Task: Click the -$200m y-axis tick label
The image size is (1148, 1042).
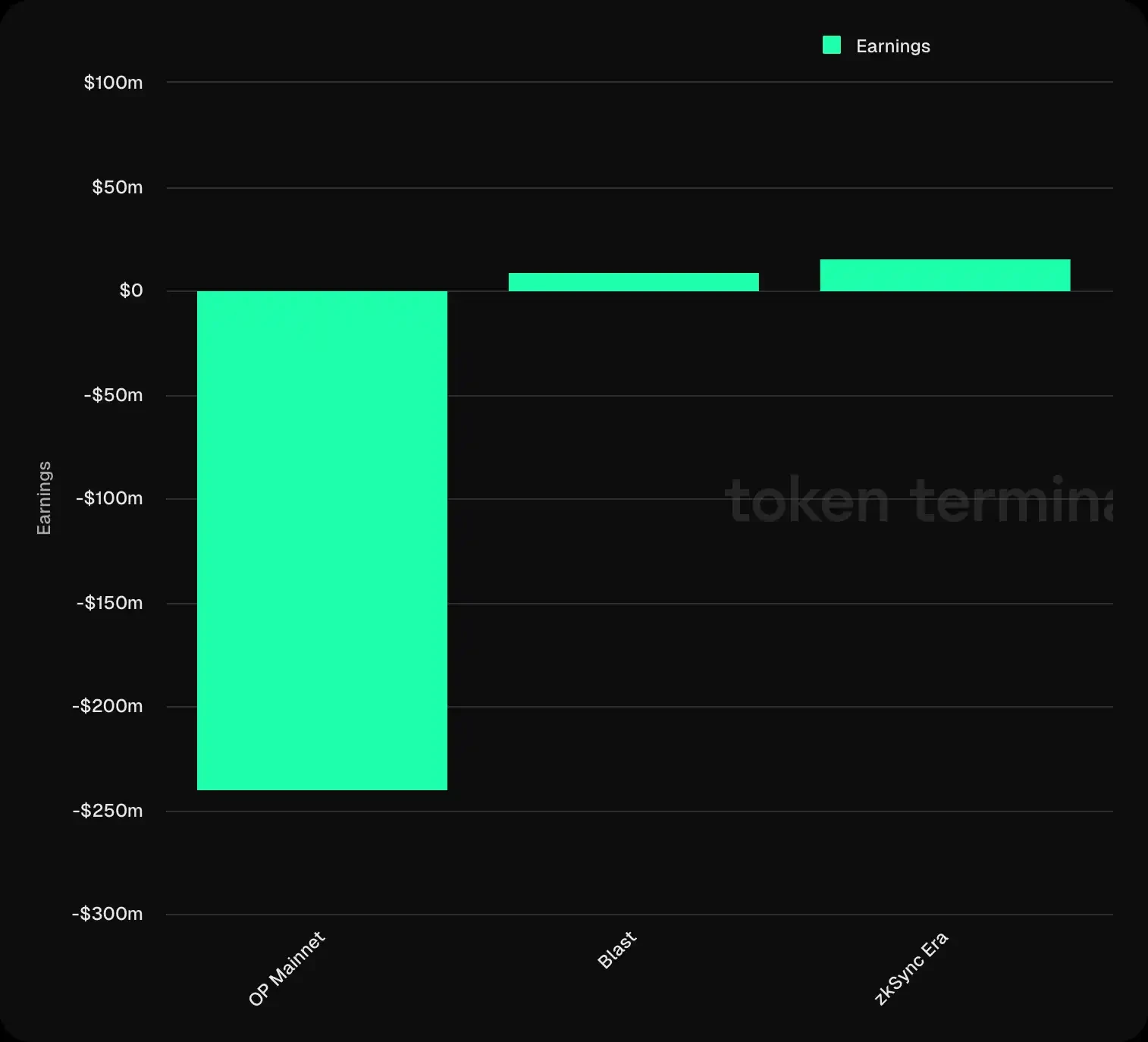Action: tap(108, 706)
